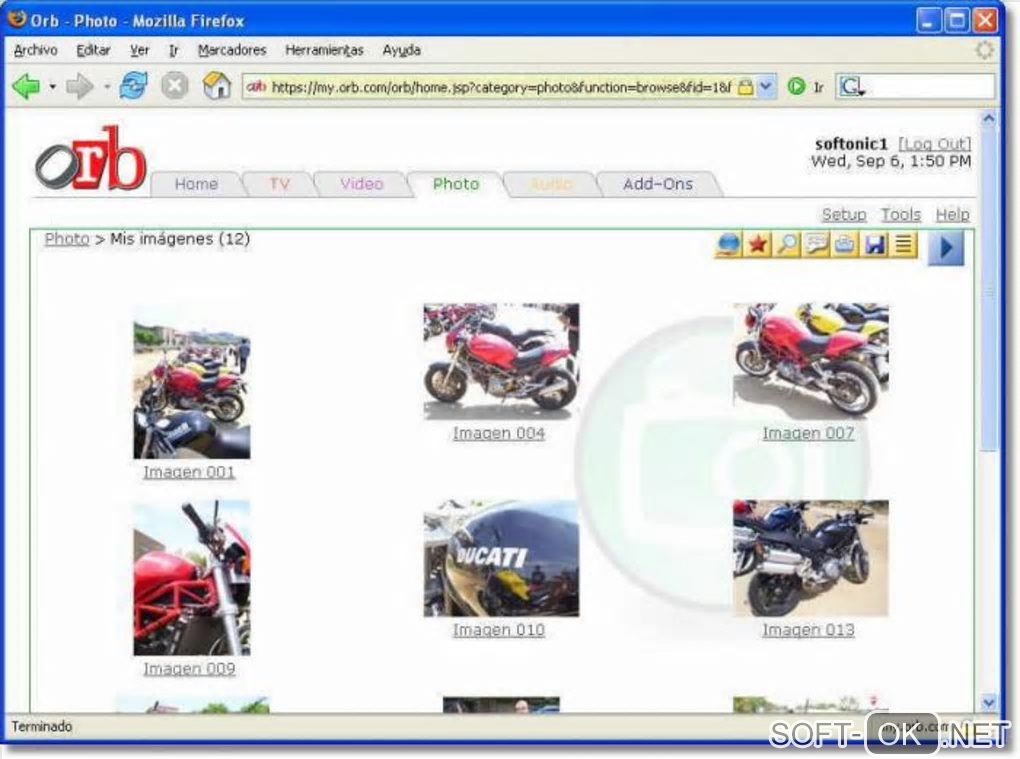This screenshot has height=759, width=1020.
Task: Open the Imagen 009 link
Action: click(189, 669)
